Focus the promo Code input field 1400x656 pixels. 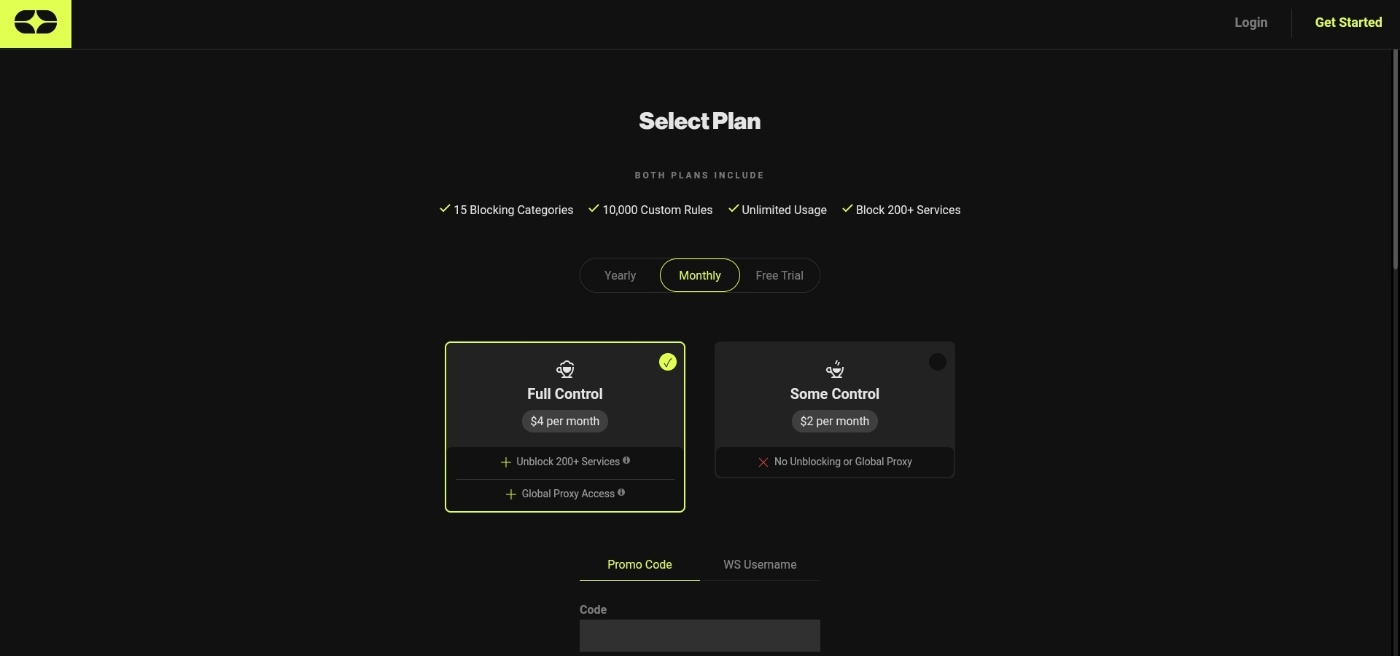[x=700, y=636]
